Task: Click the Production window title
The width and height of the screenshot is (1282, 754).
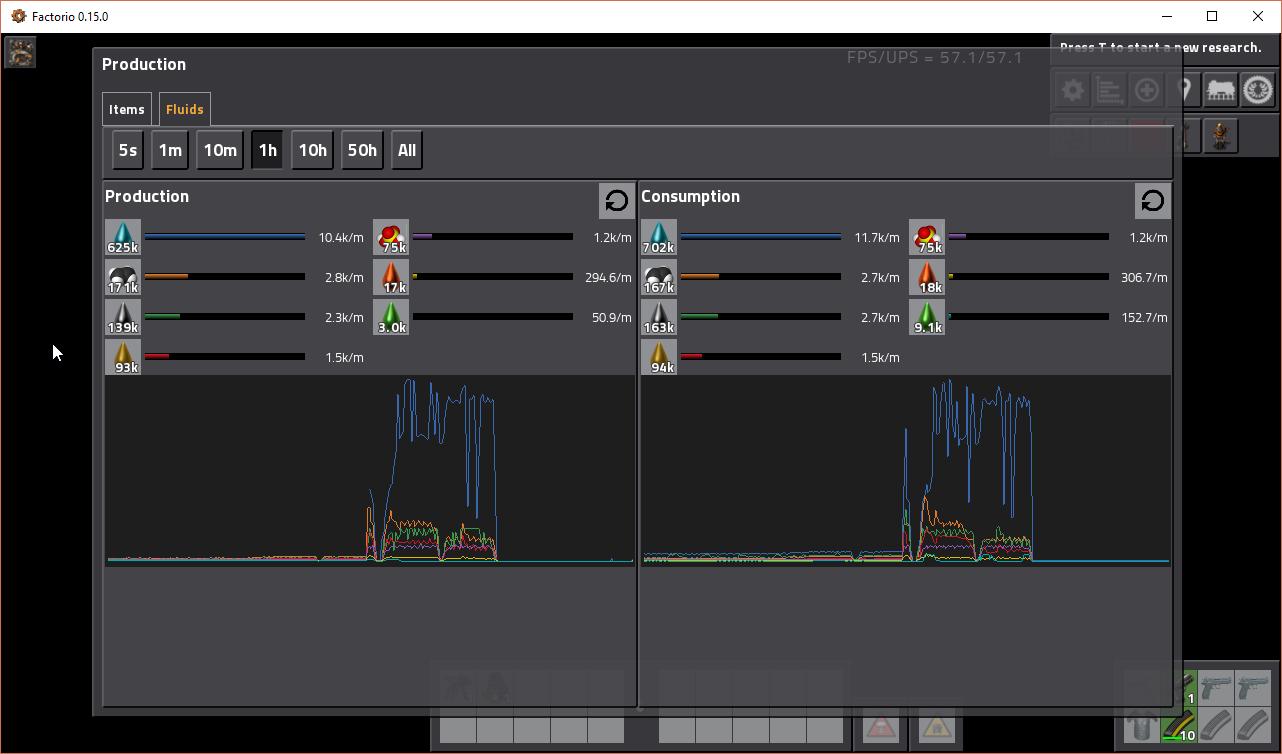Action: pos(144,64)
